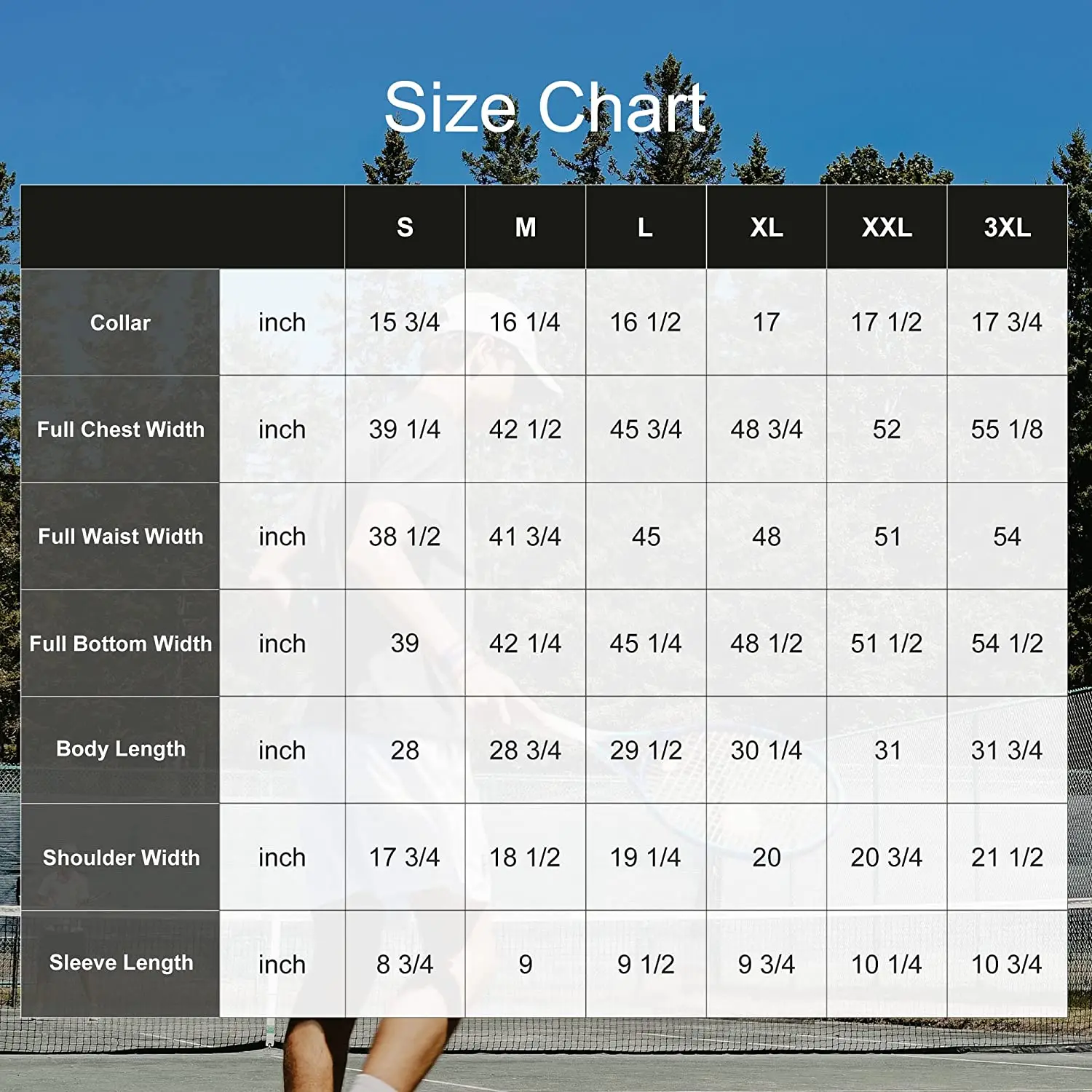Click body length value 31 for XXL
1092x1092 pixels.
(x=887, y=751)
